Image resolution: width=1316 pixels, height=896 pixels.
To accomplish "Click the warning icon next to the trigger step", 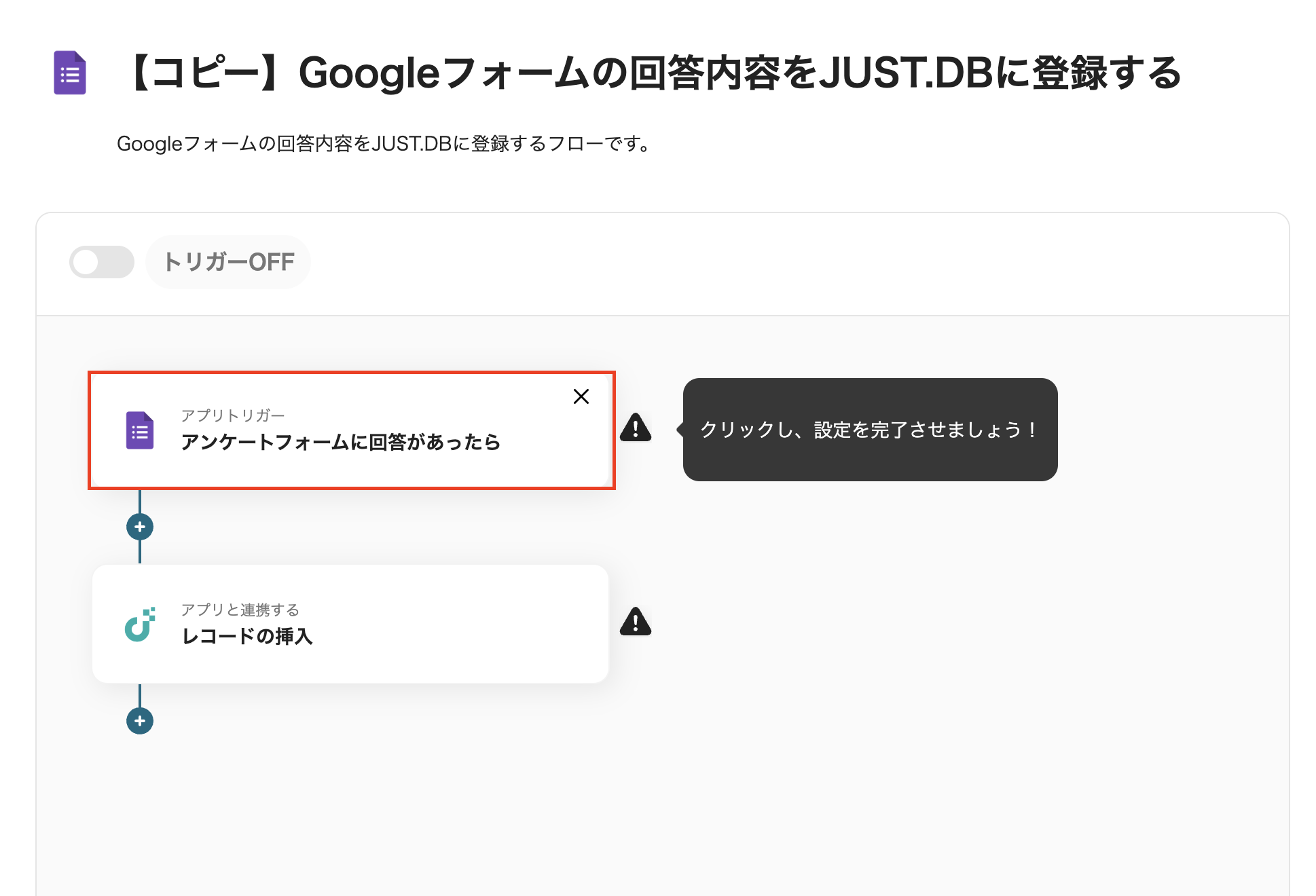I will click(635, 428).
